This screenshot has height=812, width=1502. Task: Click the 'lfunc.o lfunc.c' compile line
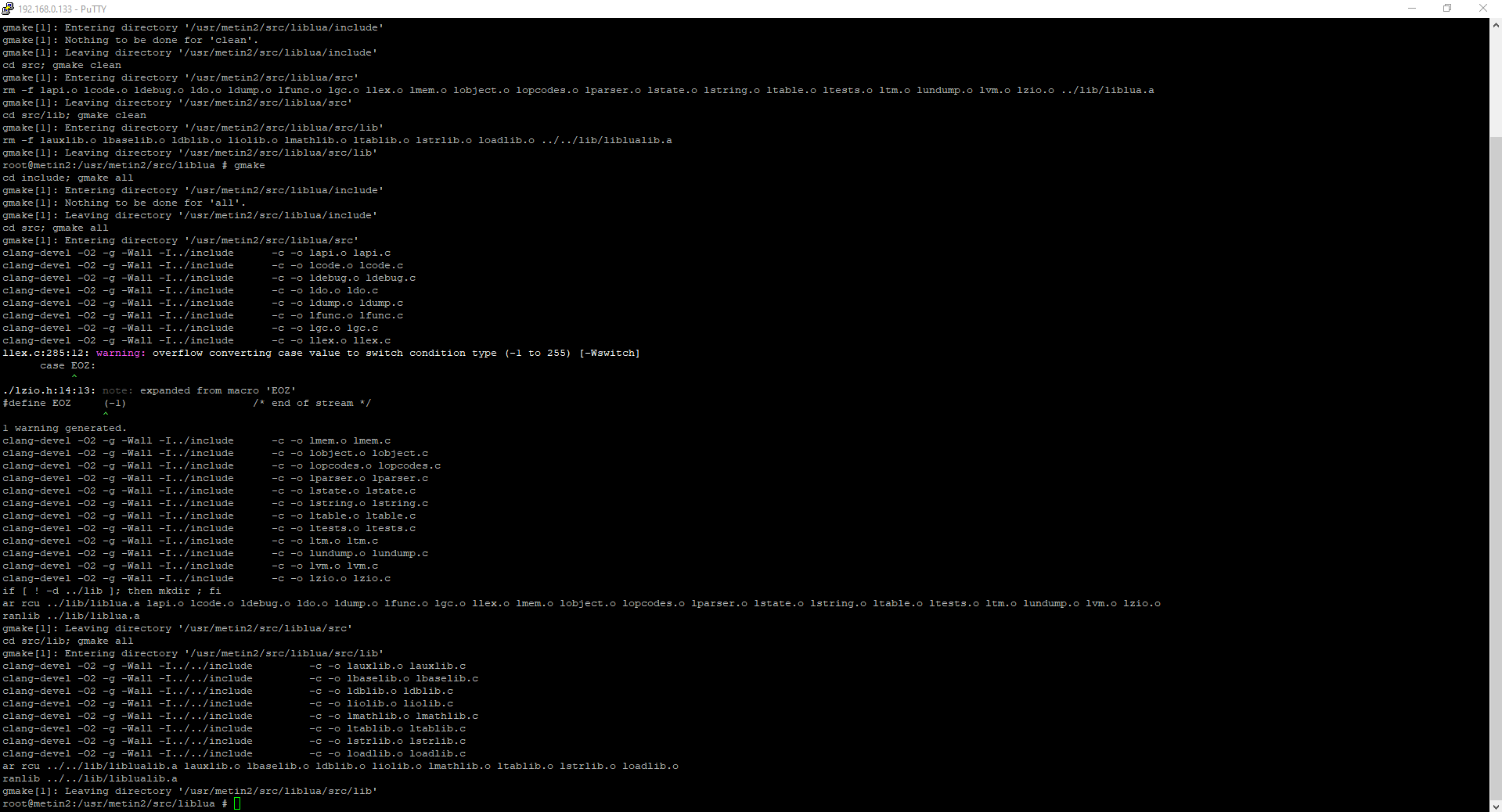pos(203,315)
